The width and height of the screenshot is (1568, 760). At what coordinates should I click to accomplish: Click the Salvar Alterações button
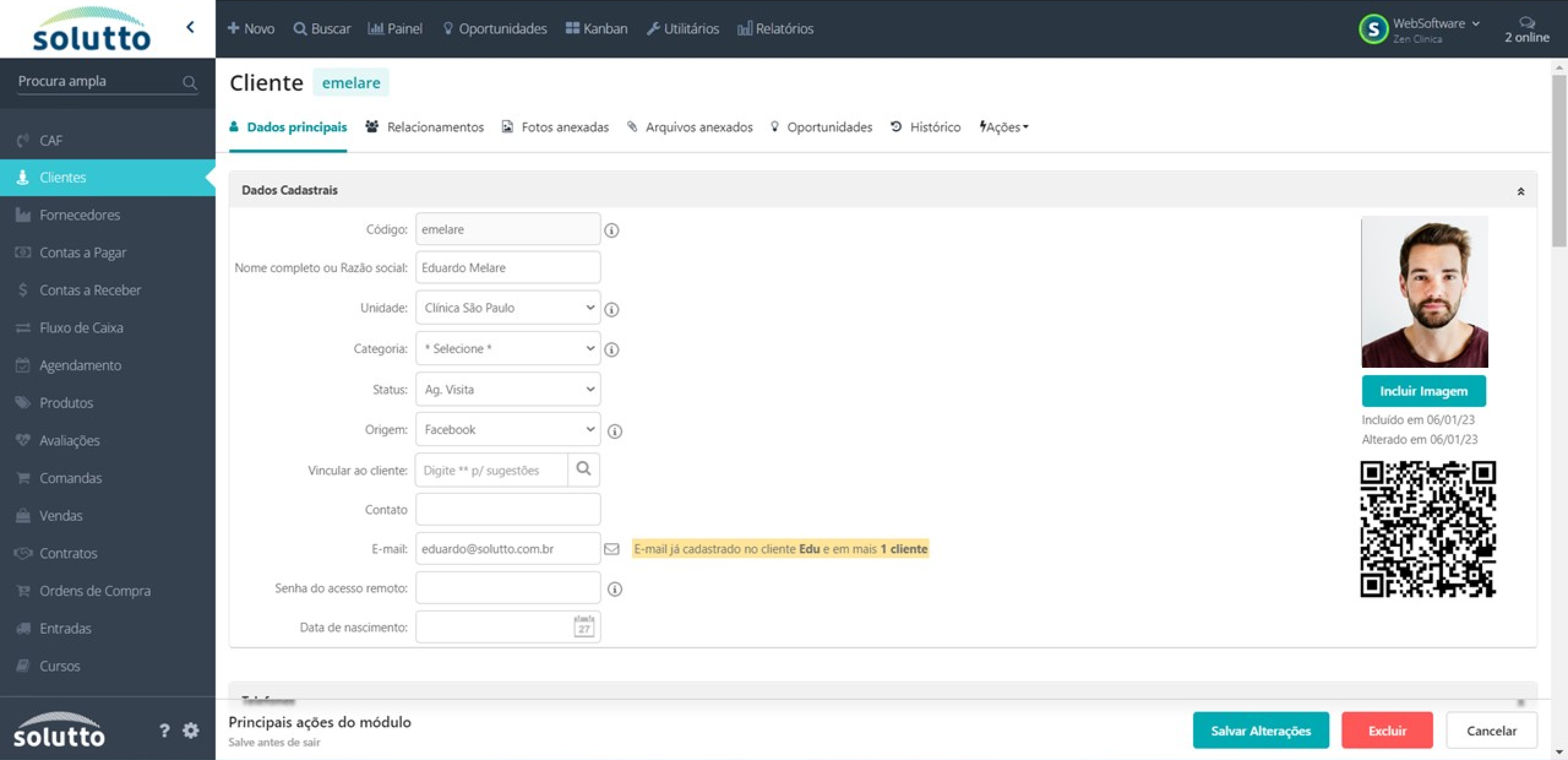coord(1261,730)
